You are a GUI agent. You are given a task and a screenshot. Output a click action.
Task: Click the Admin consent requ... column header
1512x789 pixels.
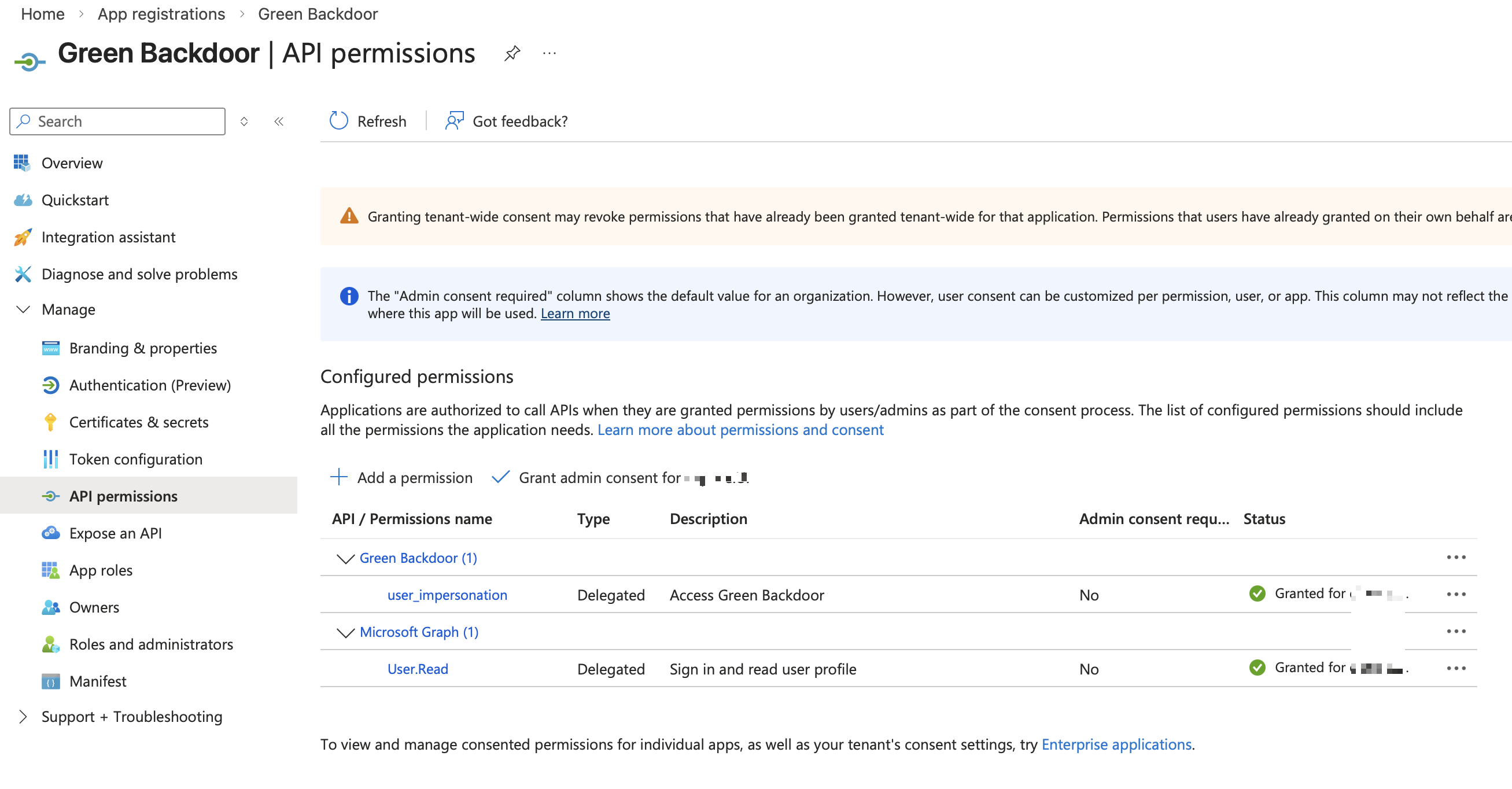tap(1154, 519)
